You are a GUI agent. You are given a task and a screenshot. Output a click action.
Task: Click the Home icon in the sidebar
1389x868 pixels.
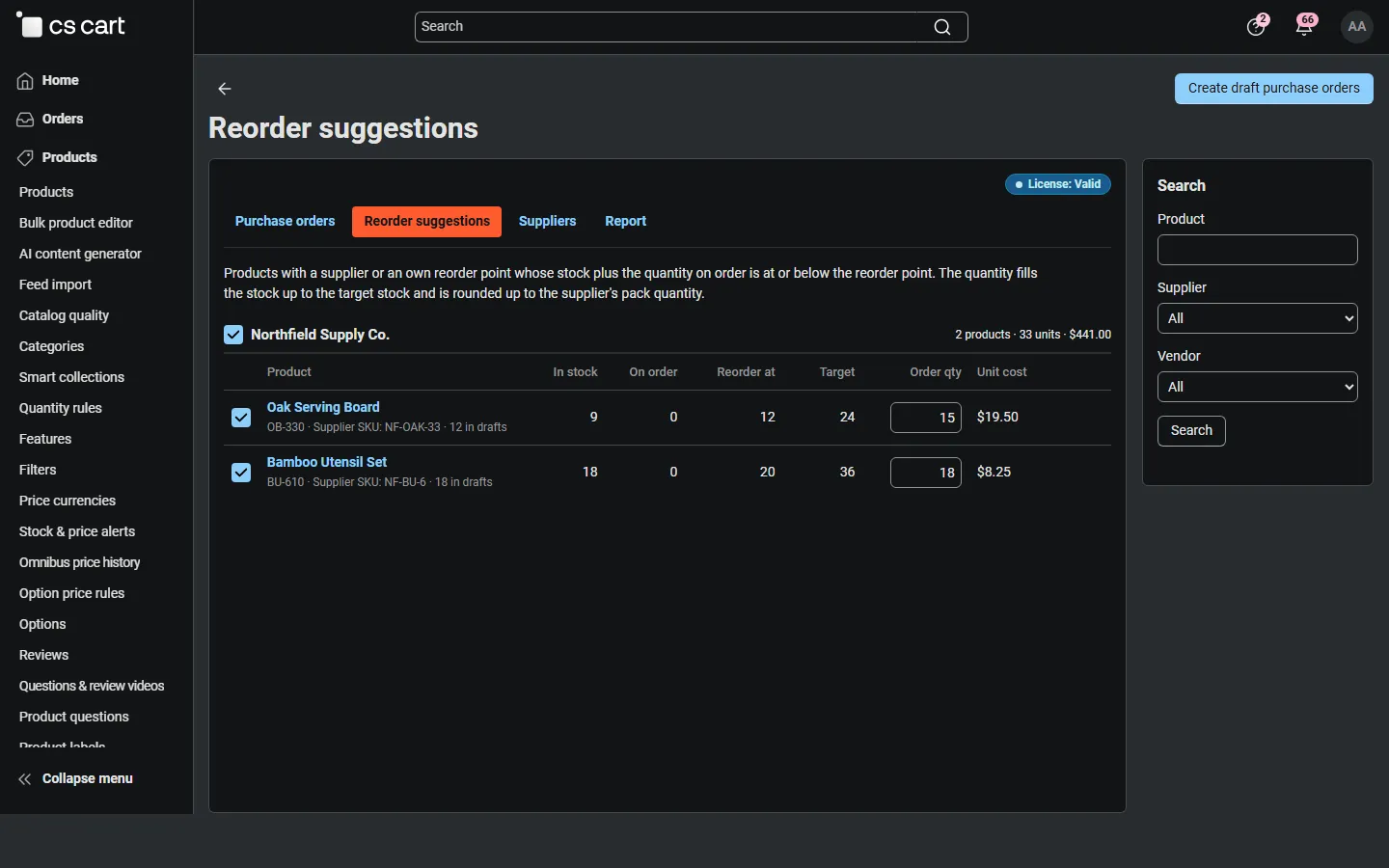point(25,81)
